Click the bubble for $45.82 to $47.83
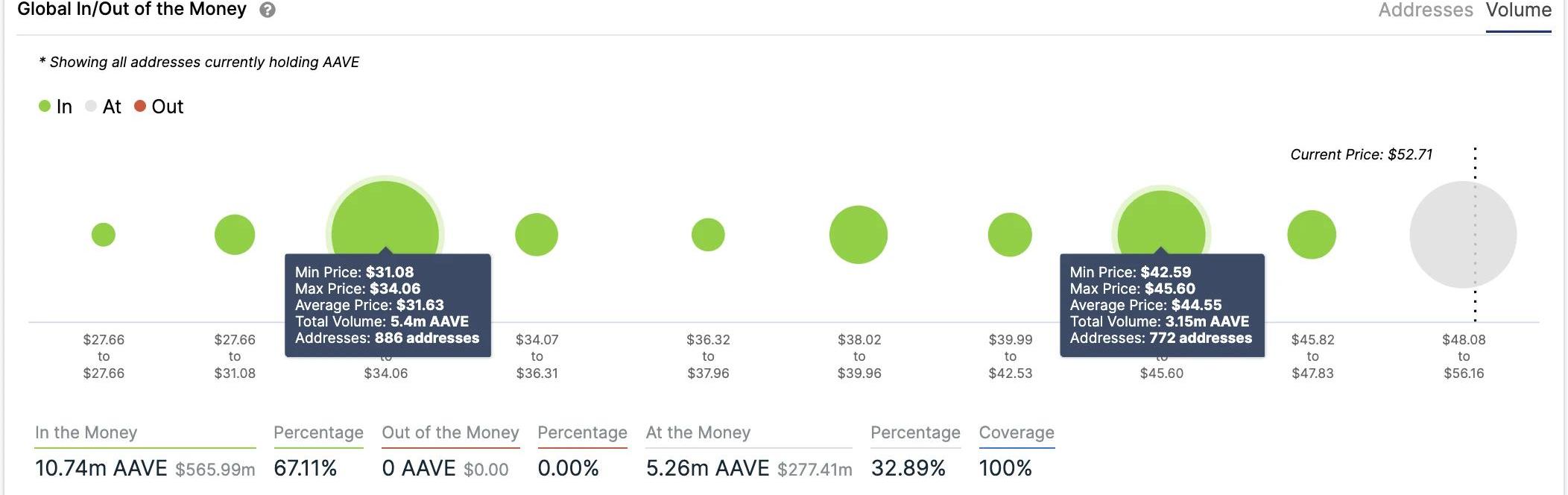 tap(1312, 235)
